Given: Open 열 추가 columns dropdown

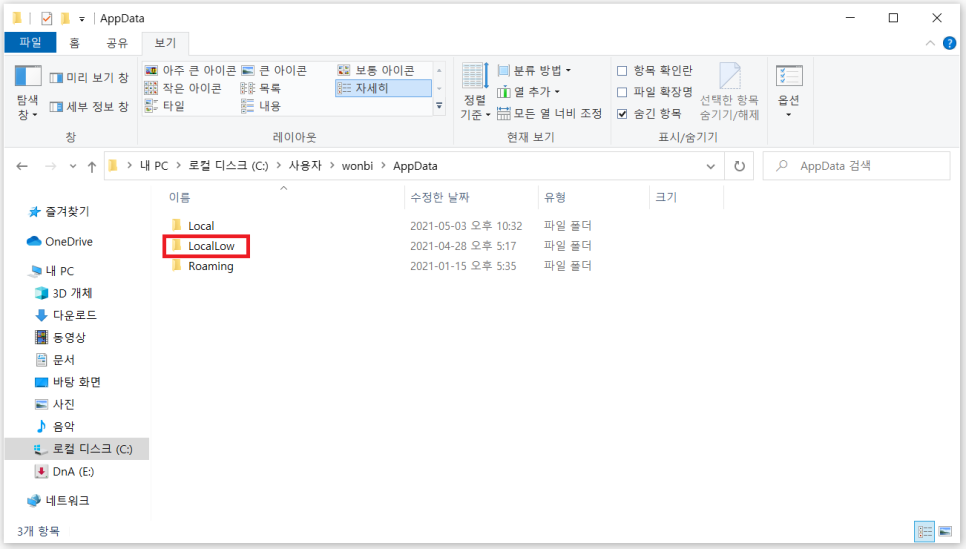Looking at the screenshot, I should pos(529,92).
